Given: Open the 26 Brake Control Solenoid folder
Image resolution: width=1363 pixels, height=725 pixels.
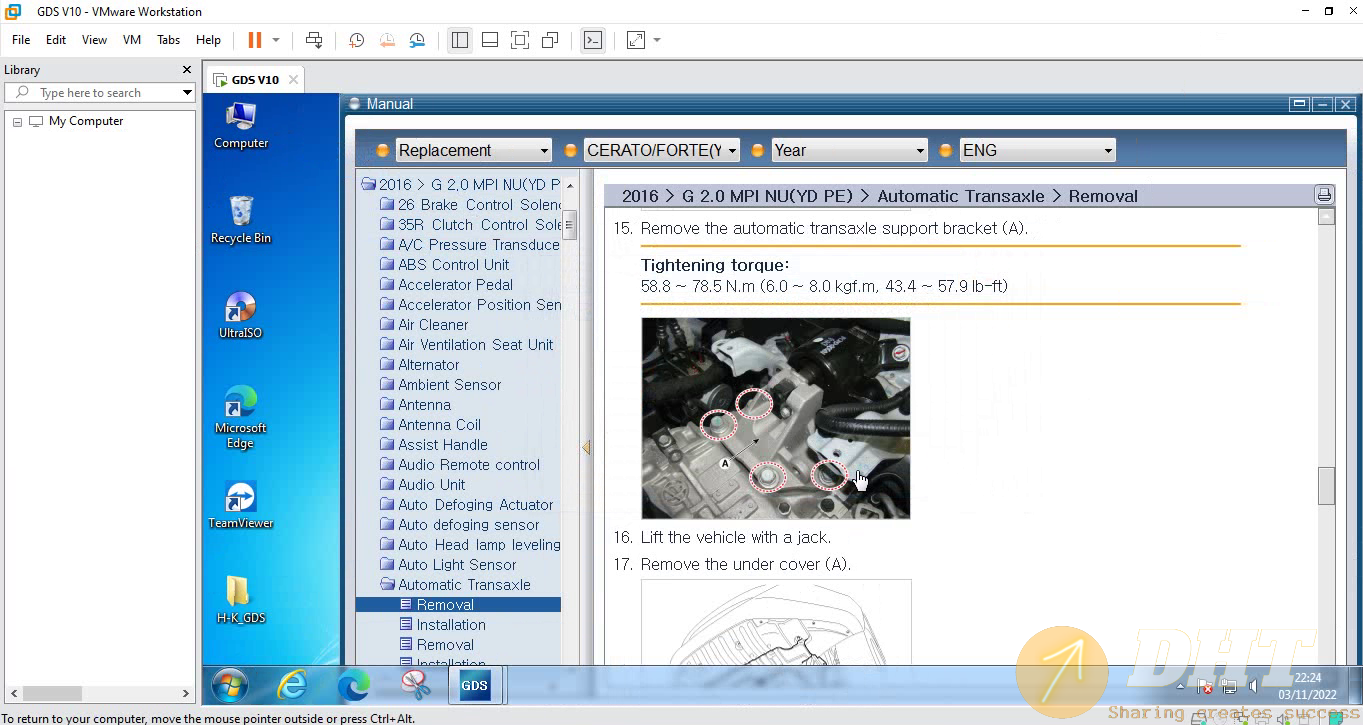Looking at the screenshot, I should pos(471,205).
